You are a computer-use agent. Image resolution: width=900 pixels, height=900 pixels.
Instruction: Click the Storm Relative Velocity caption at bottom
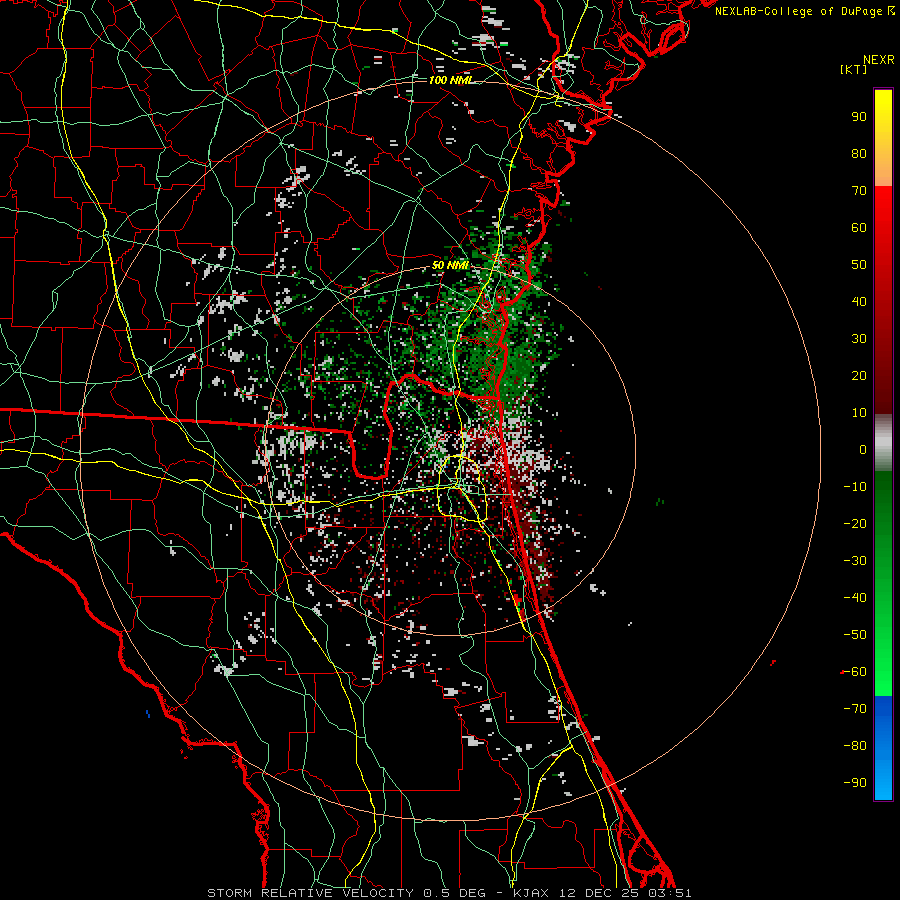pos(449,893)
